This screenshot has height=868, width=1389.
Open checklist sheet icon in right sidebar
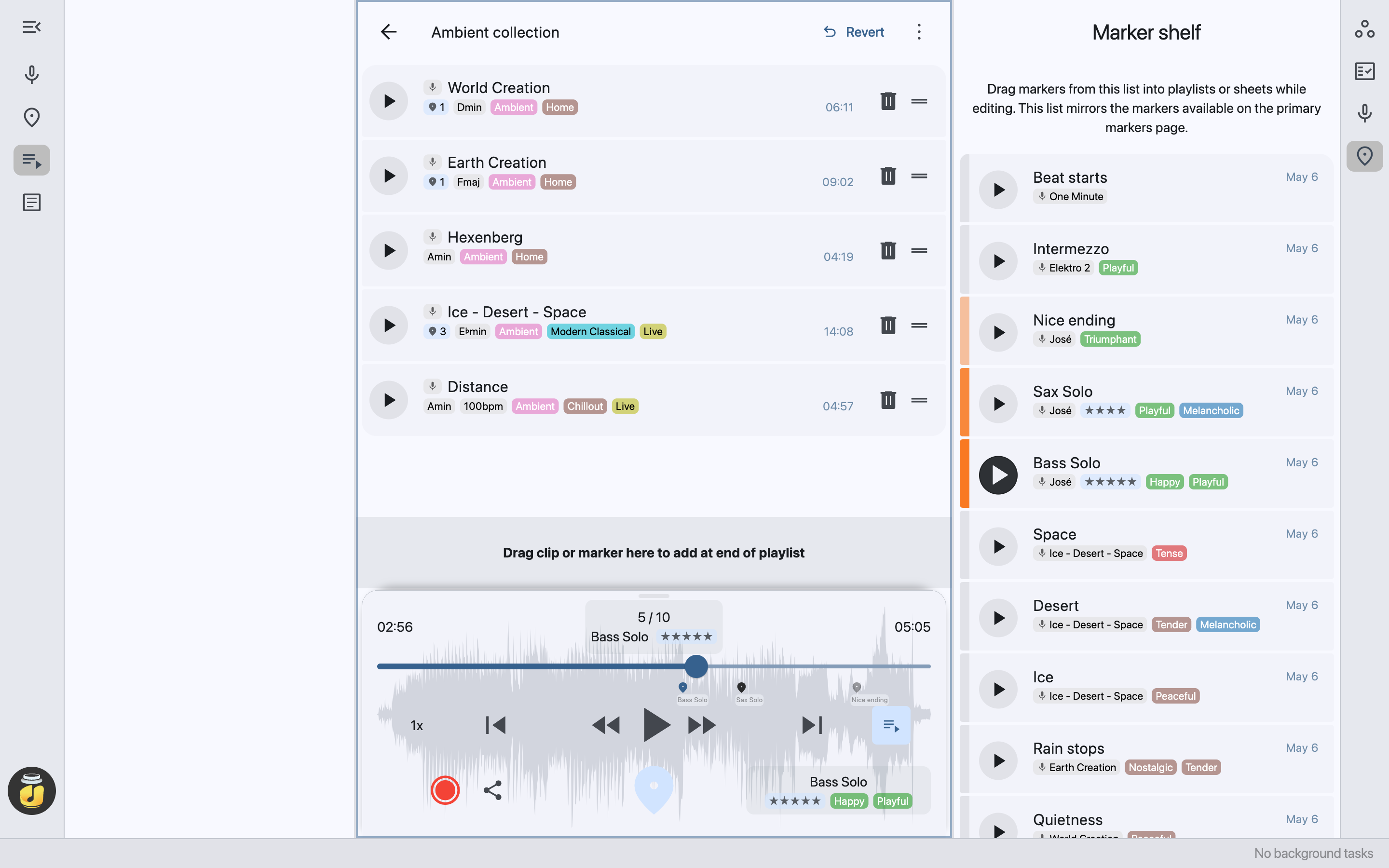pyautogui.click(x=1364, y=71)
